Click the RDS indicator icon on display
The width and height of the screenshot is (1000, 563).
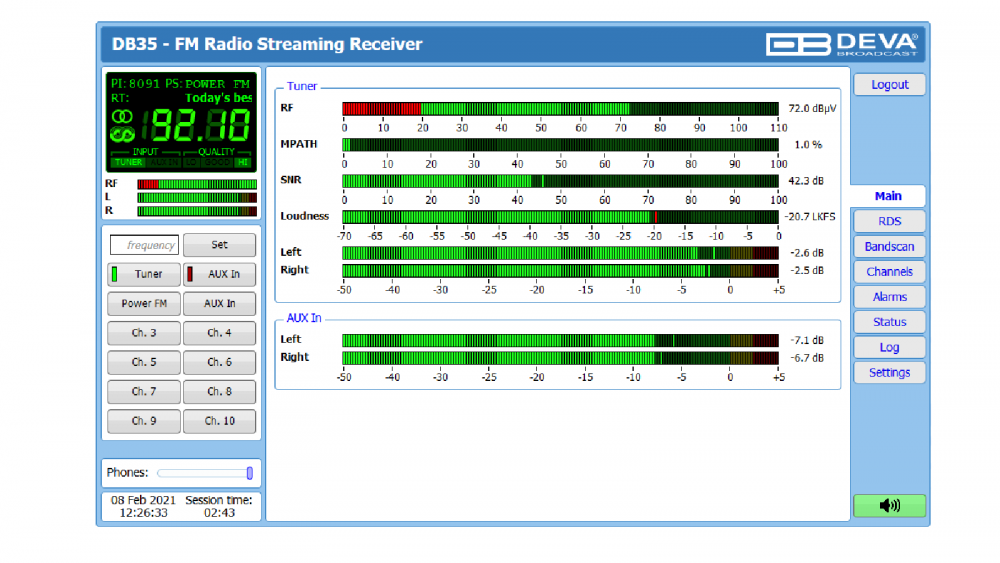122,135
